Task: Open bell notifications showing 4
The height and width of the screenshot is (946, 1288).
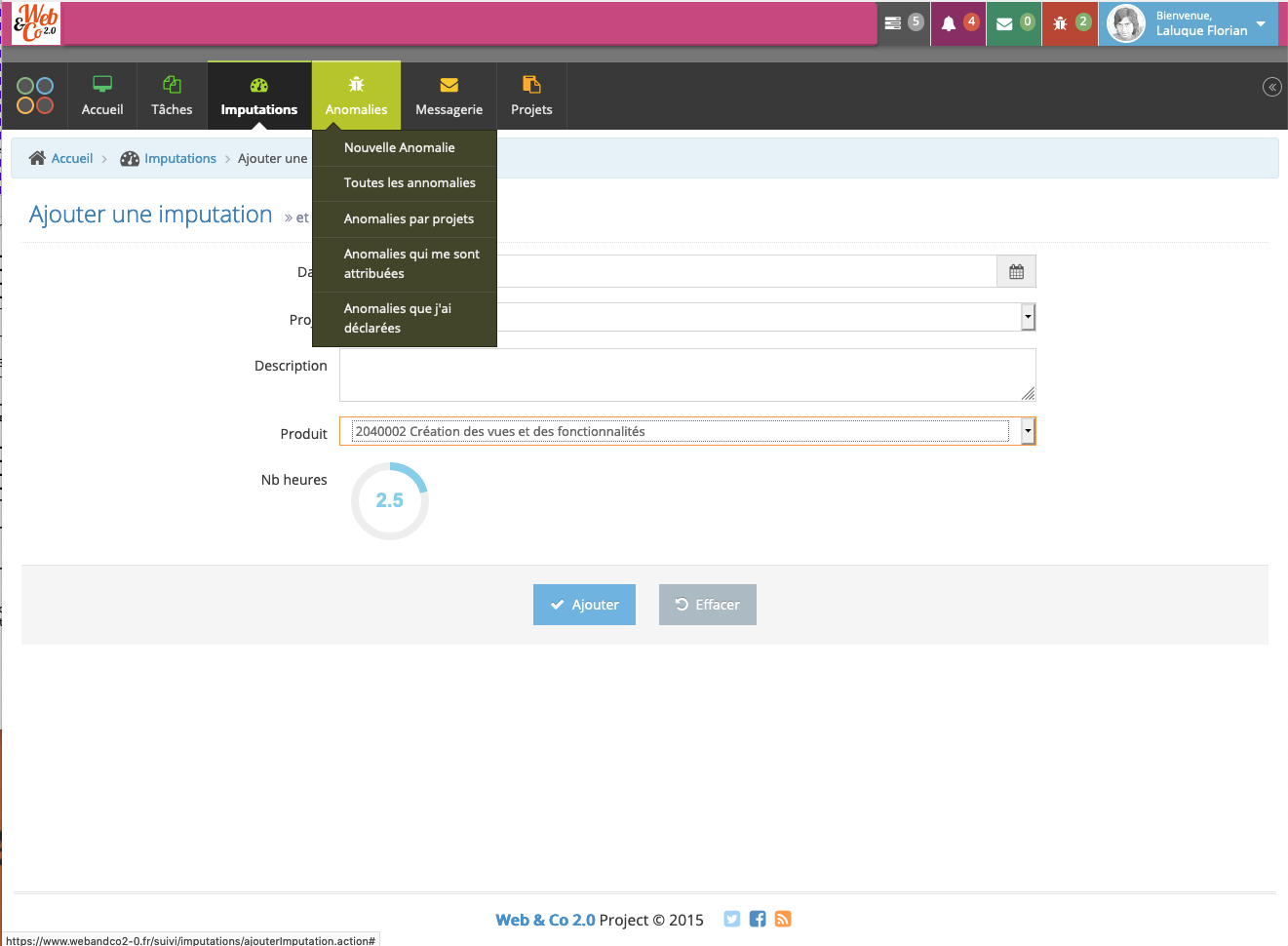Action: pyautogui.click(x=958, y=23)
